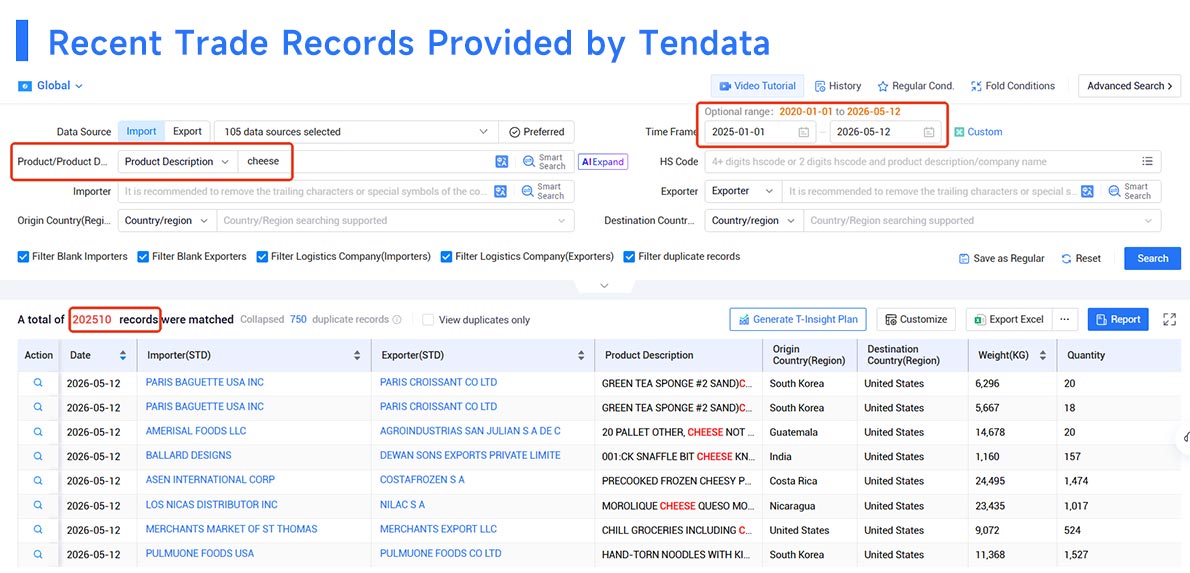Sort by Weight(KG) column

tap(1043, 355)
